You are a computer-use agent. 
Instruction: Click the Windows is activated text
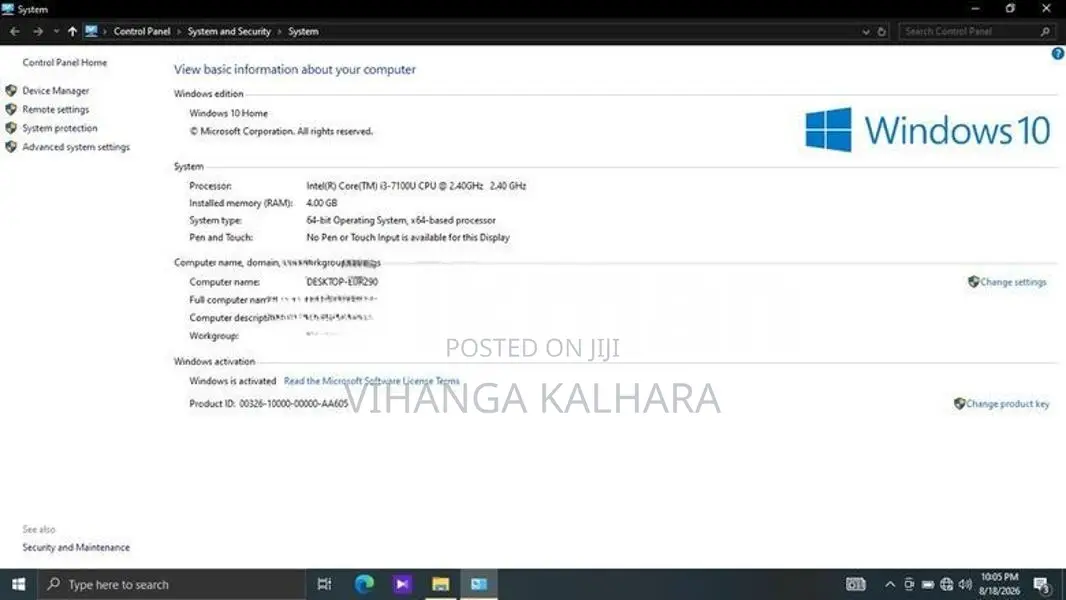[x=233, y=381]
